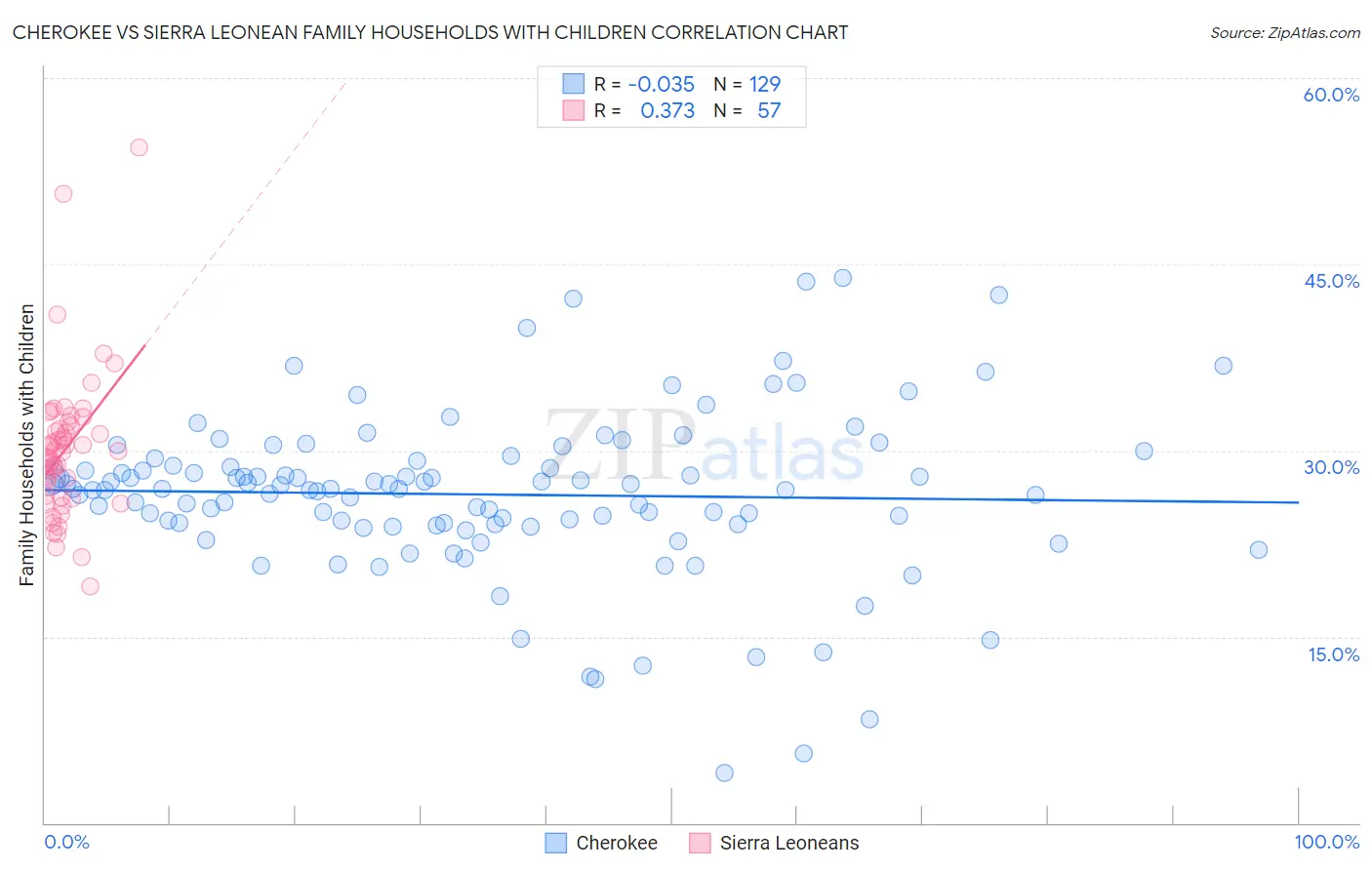Viewport: 1372px width, 870px height.
Task: Click the R value 0.373
Action: (x=667, y=111)
